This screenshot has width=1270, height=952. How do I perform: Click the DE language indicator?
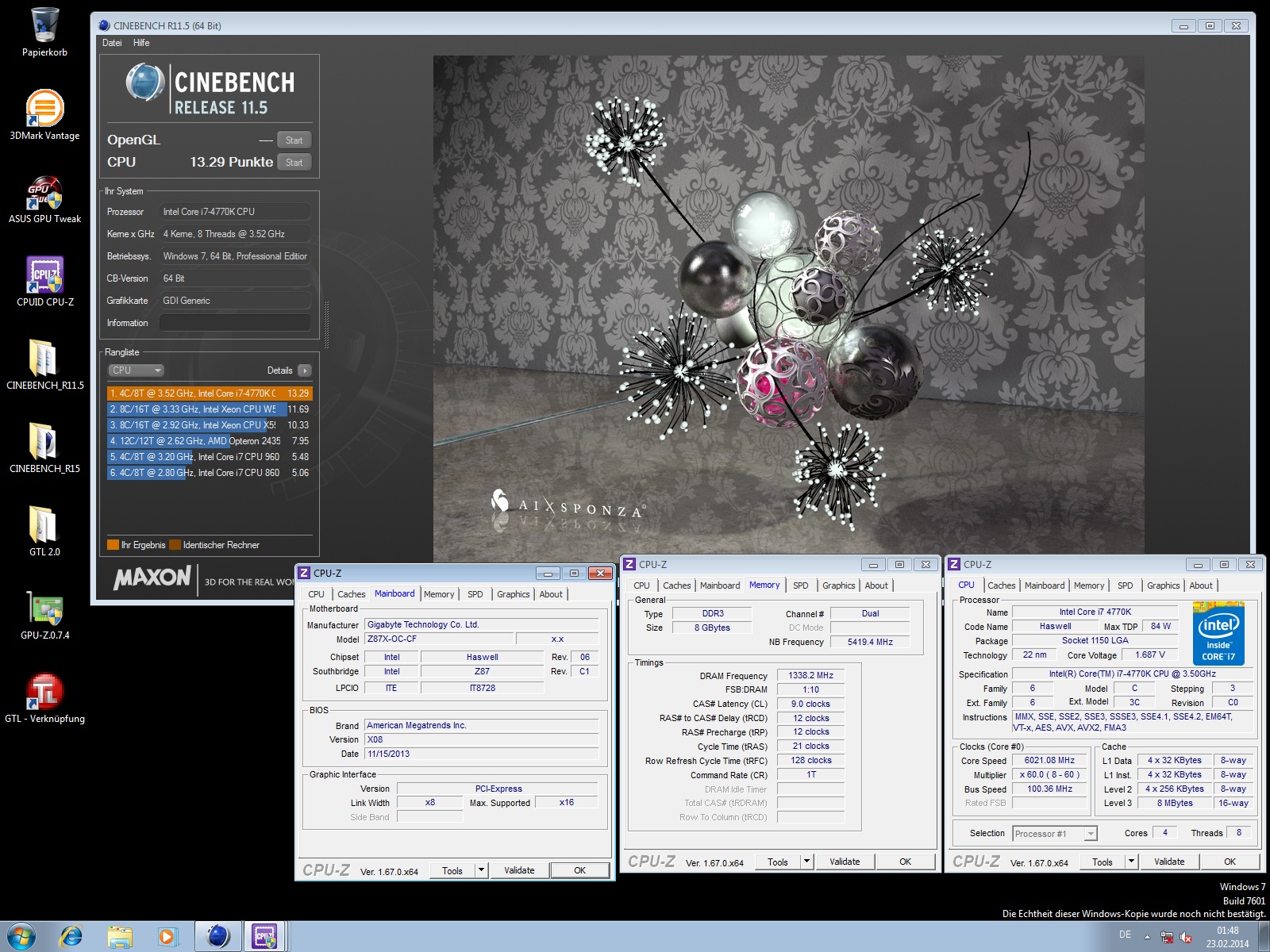tap(1125, 935)
